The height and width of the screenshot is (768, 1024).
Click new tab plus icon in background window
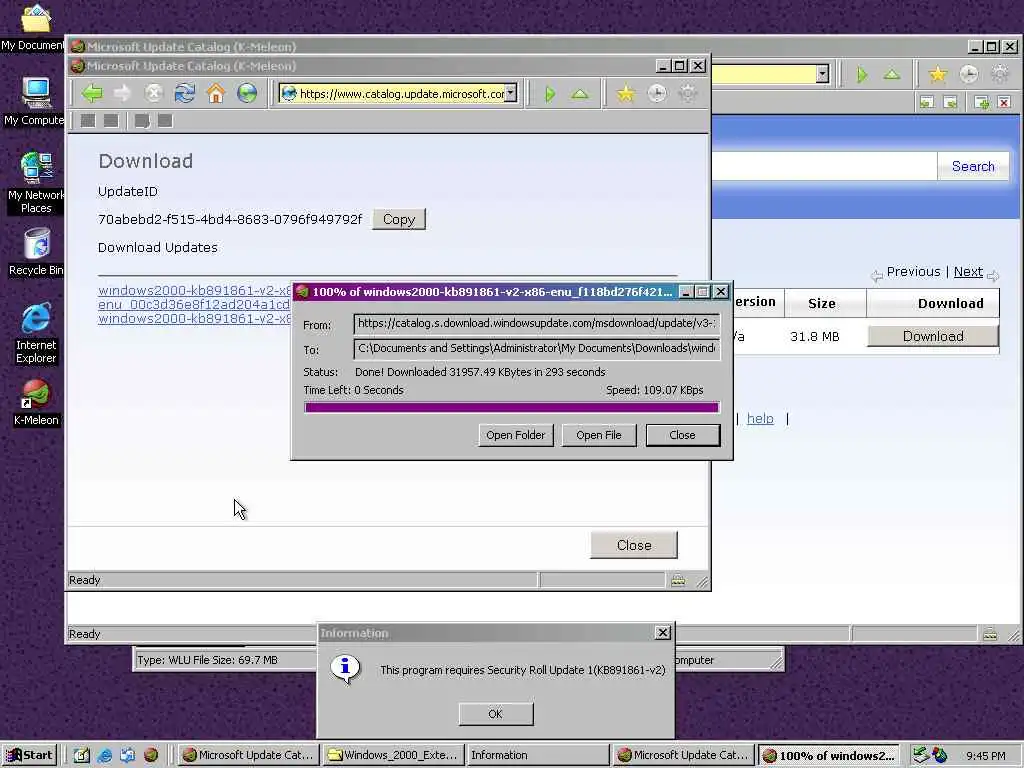pos(982,102)
